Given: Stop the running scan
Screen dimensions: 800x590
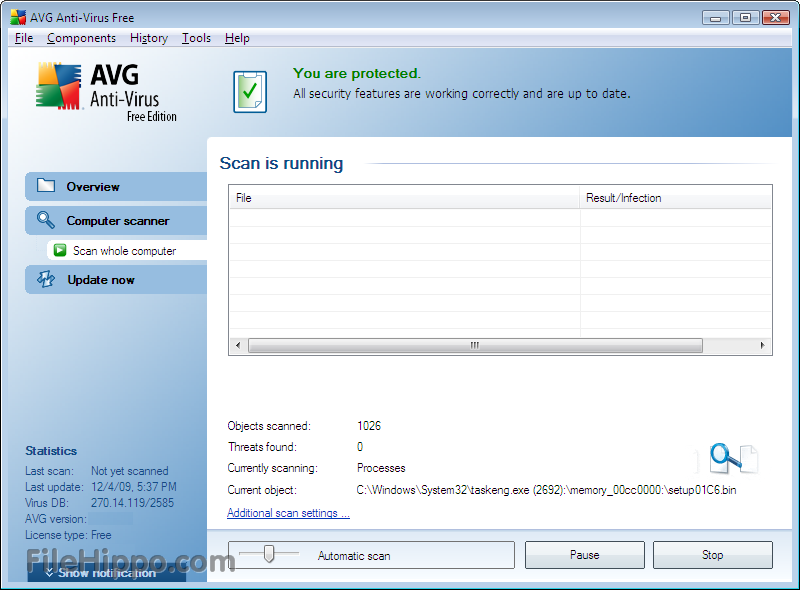Looking at the screenshot, I should click(713, 555).
